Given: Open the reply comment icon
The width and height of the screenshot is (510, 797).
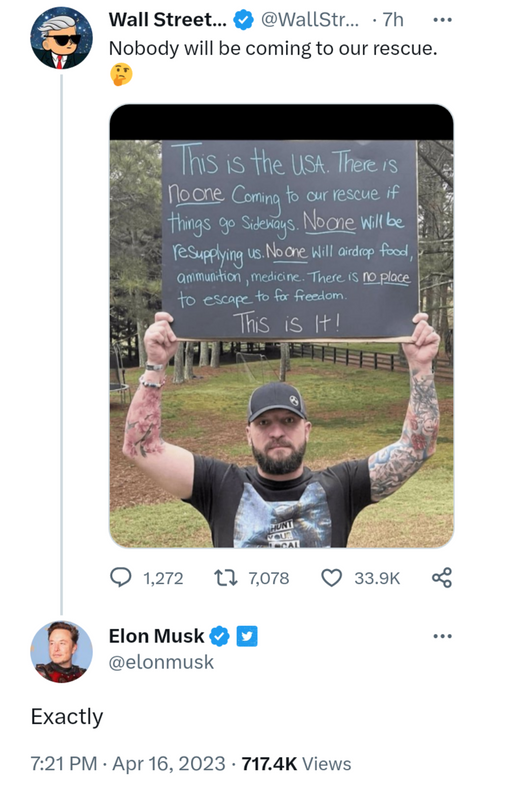Looking at the screenshot, I should pyautogui.click(x=121, y=578).
